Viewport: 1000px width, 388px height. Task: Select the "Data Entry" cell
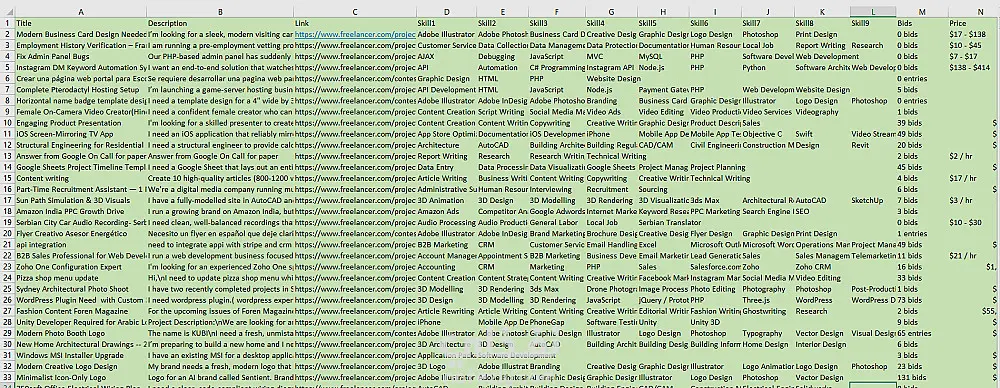click(x=446, y=168)
